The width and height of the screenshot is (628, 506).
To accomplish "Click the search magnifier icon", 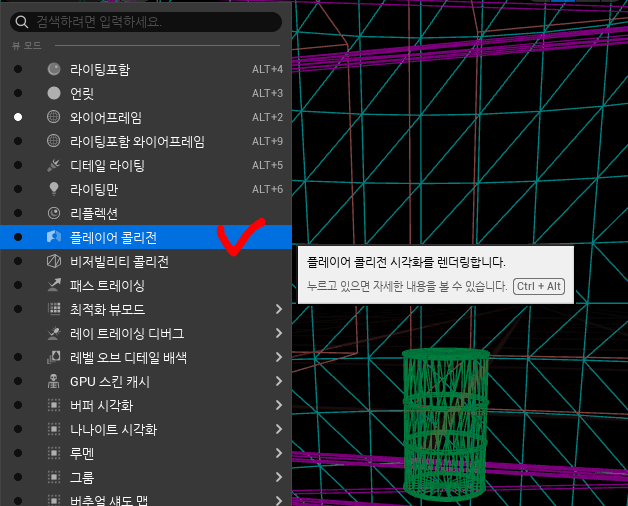I will tap(22, 22).
